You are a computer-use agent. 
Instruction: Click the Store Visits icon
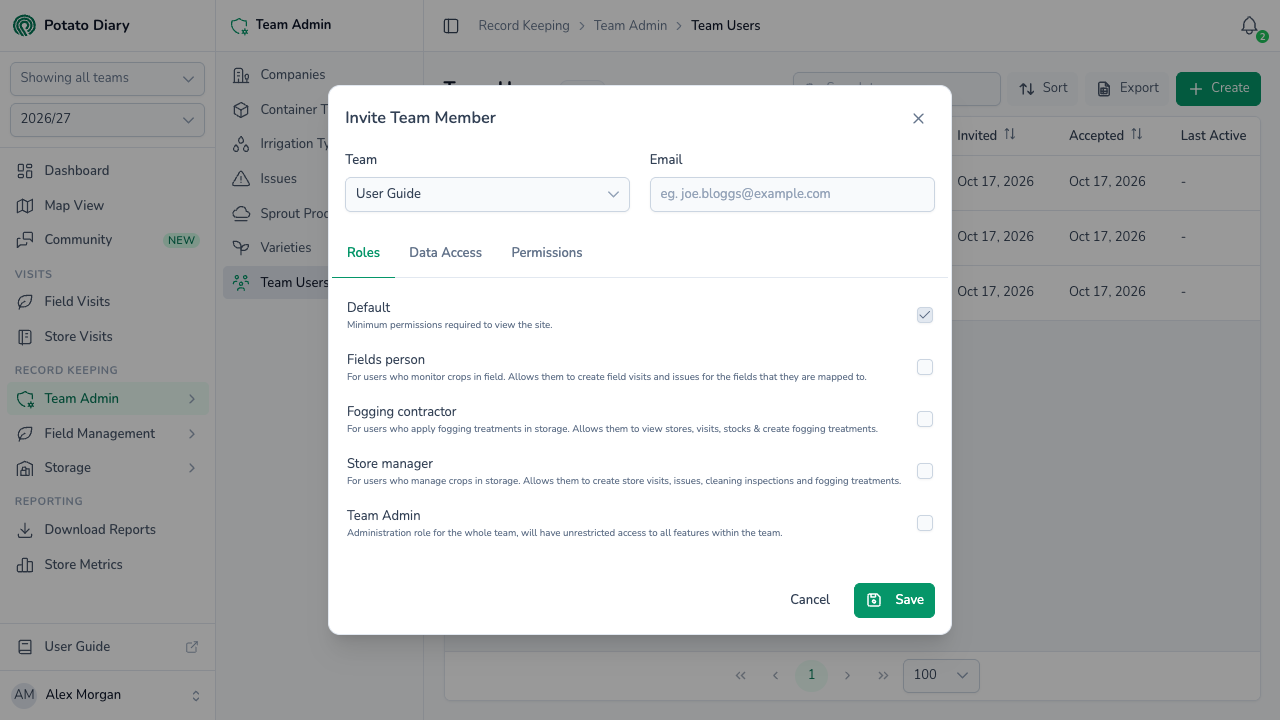26,337
